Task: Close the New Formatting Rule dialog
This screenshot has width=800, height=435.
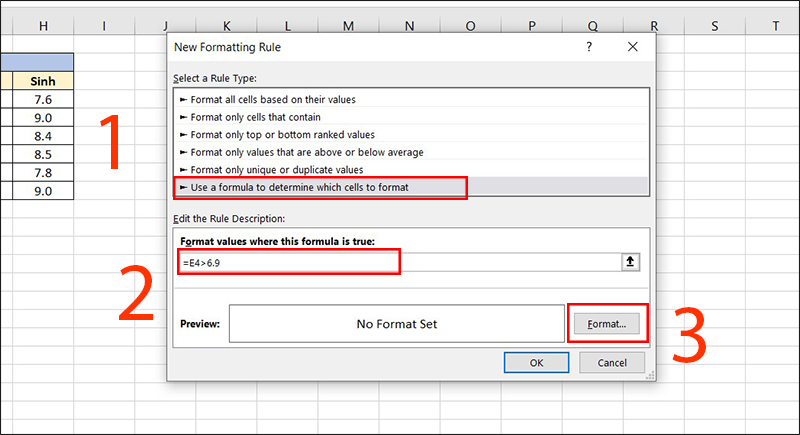Action: 633,47
